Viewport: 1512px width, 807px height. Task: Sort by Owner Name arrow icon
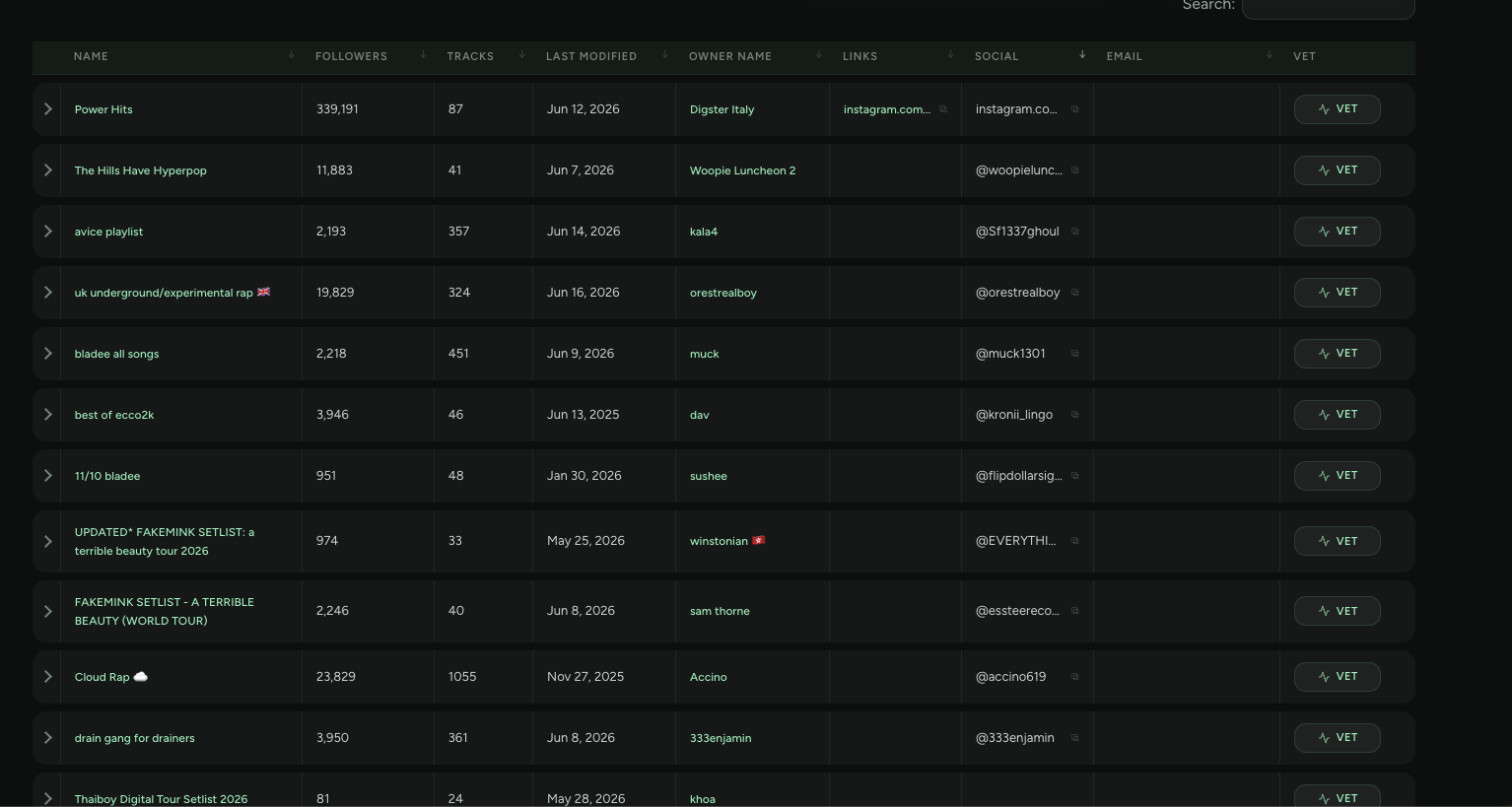click(x=819, y=55)
